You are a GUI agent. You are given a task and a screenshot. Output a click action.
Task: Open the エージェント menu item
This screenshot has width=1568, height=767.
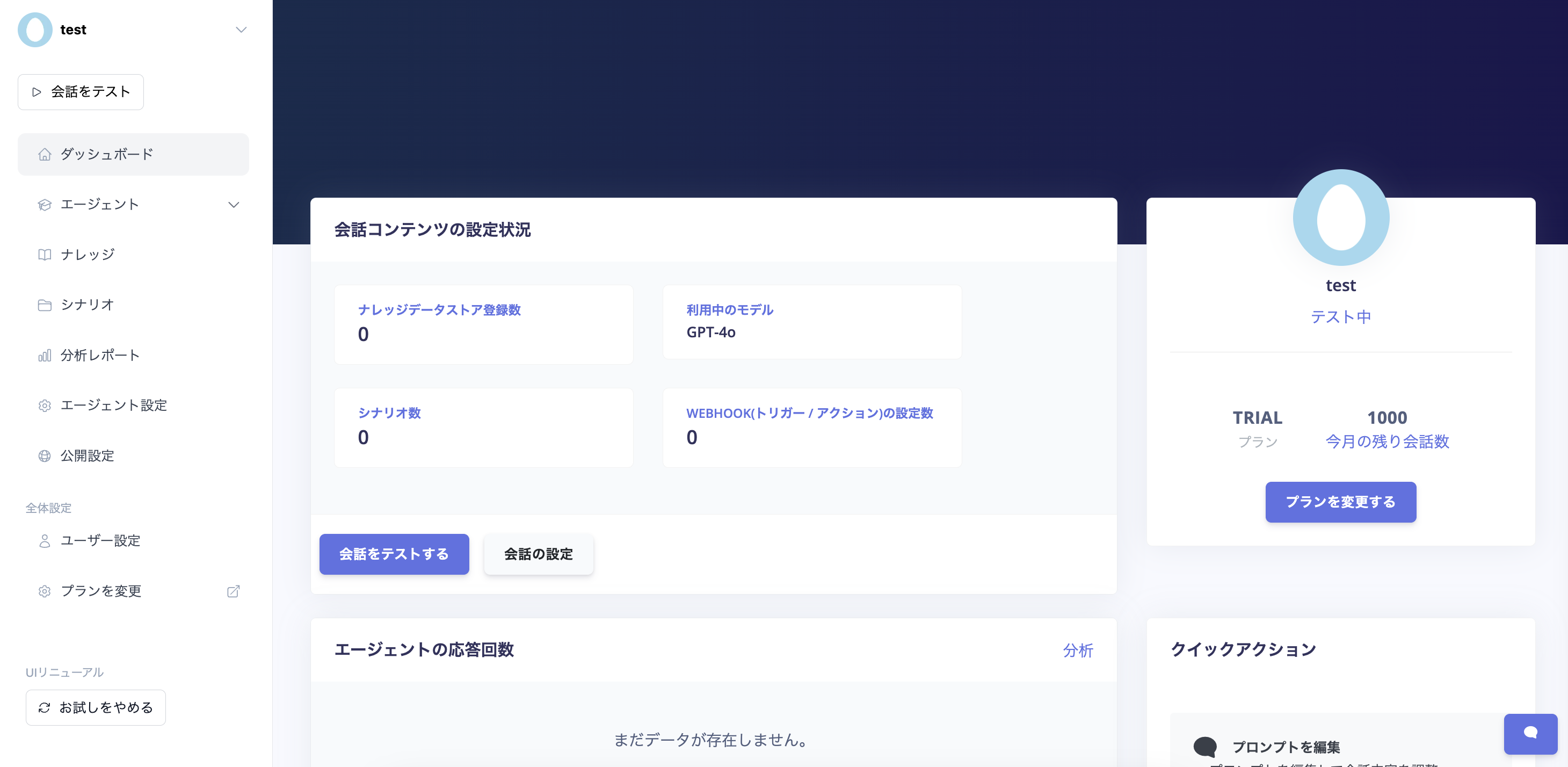click(x=100, y=205)
